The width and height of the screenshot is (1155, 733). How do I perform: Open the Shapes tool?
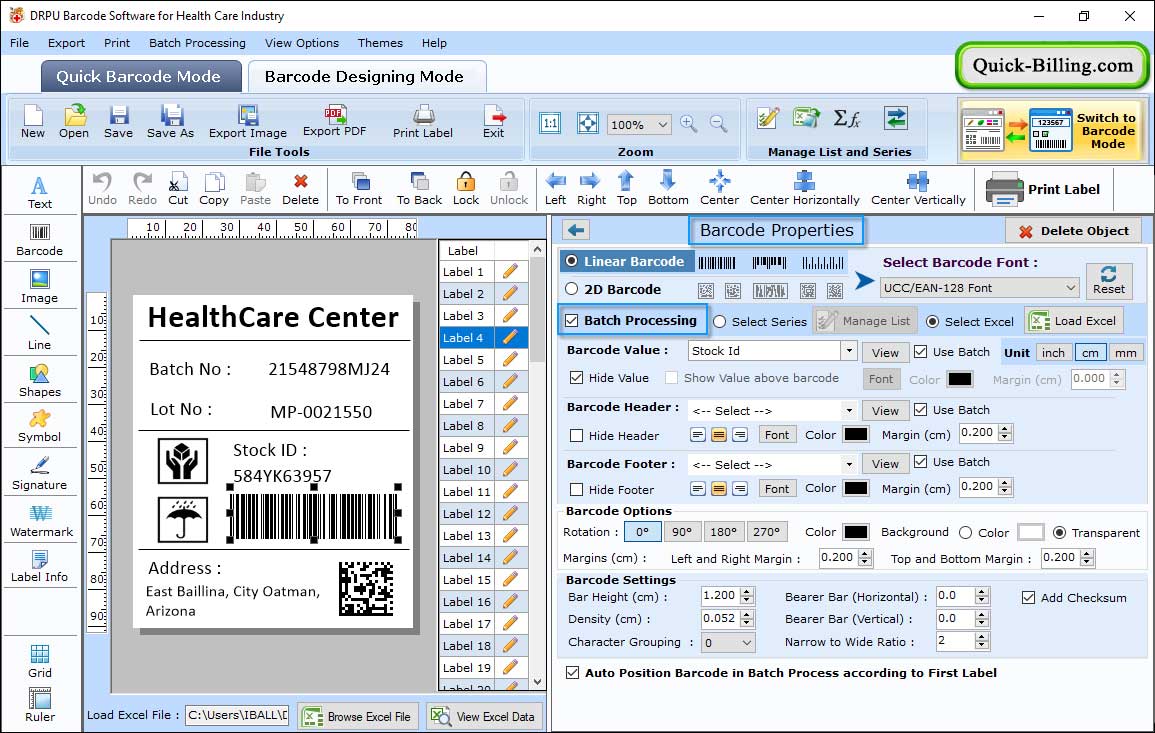(x=40, y=381)
